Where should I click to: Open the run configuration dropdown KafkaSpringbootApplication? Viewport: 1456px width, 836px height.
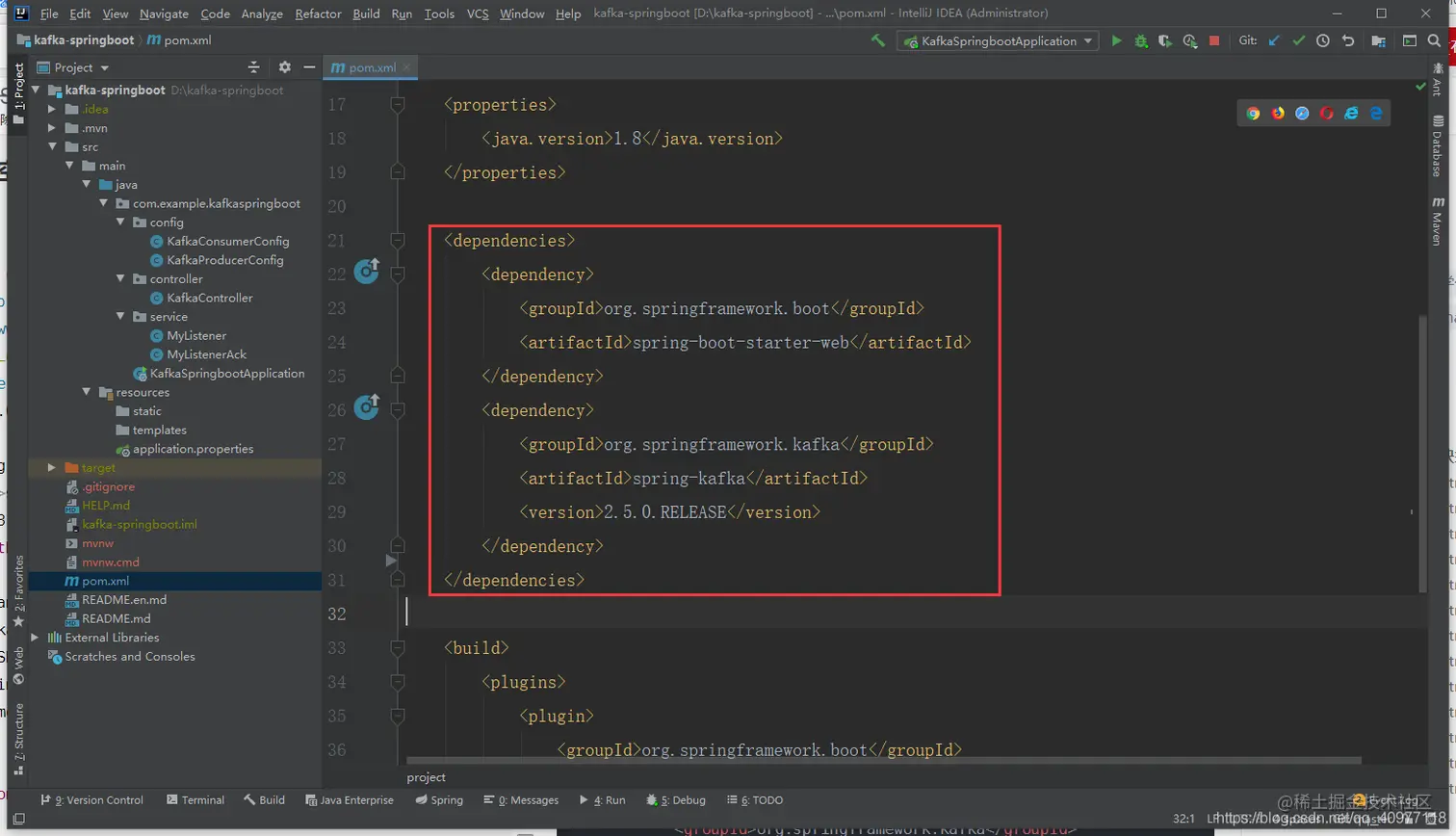997,40
